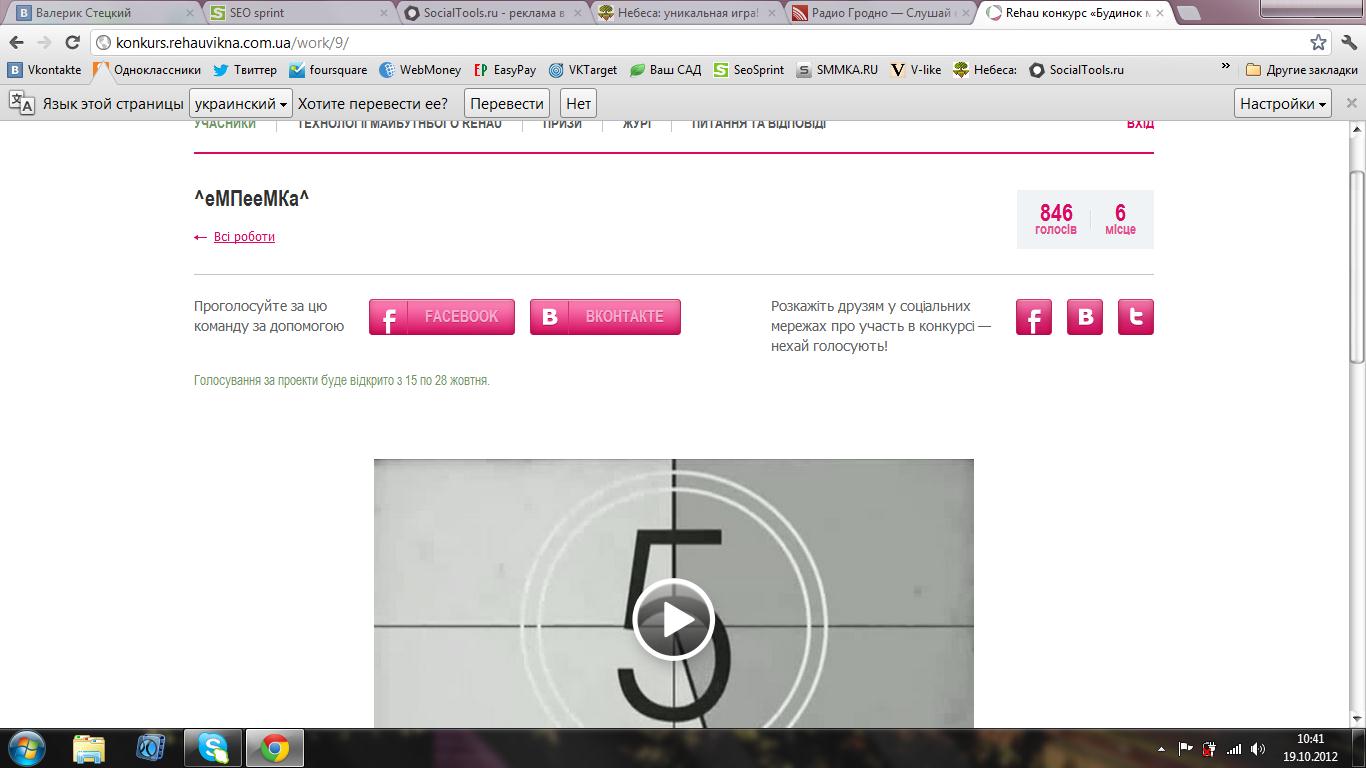
Task: Open the Небеса bookmark
Action: [x=985, y=70]
